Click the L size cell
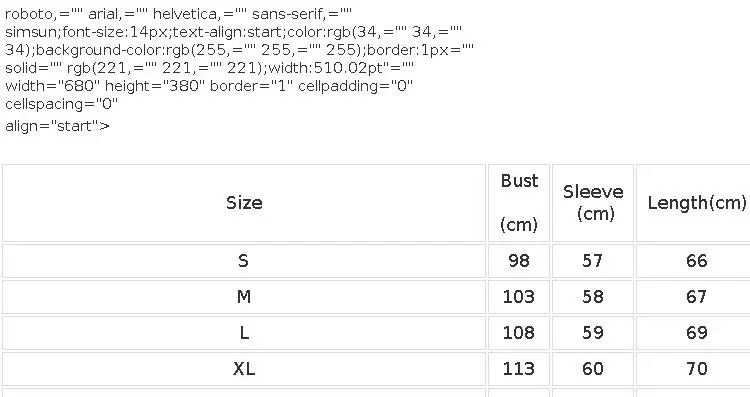The width and height of the screenshot is (750, 397). pos(244,333)
